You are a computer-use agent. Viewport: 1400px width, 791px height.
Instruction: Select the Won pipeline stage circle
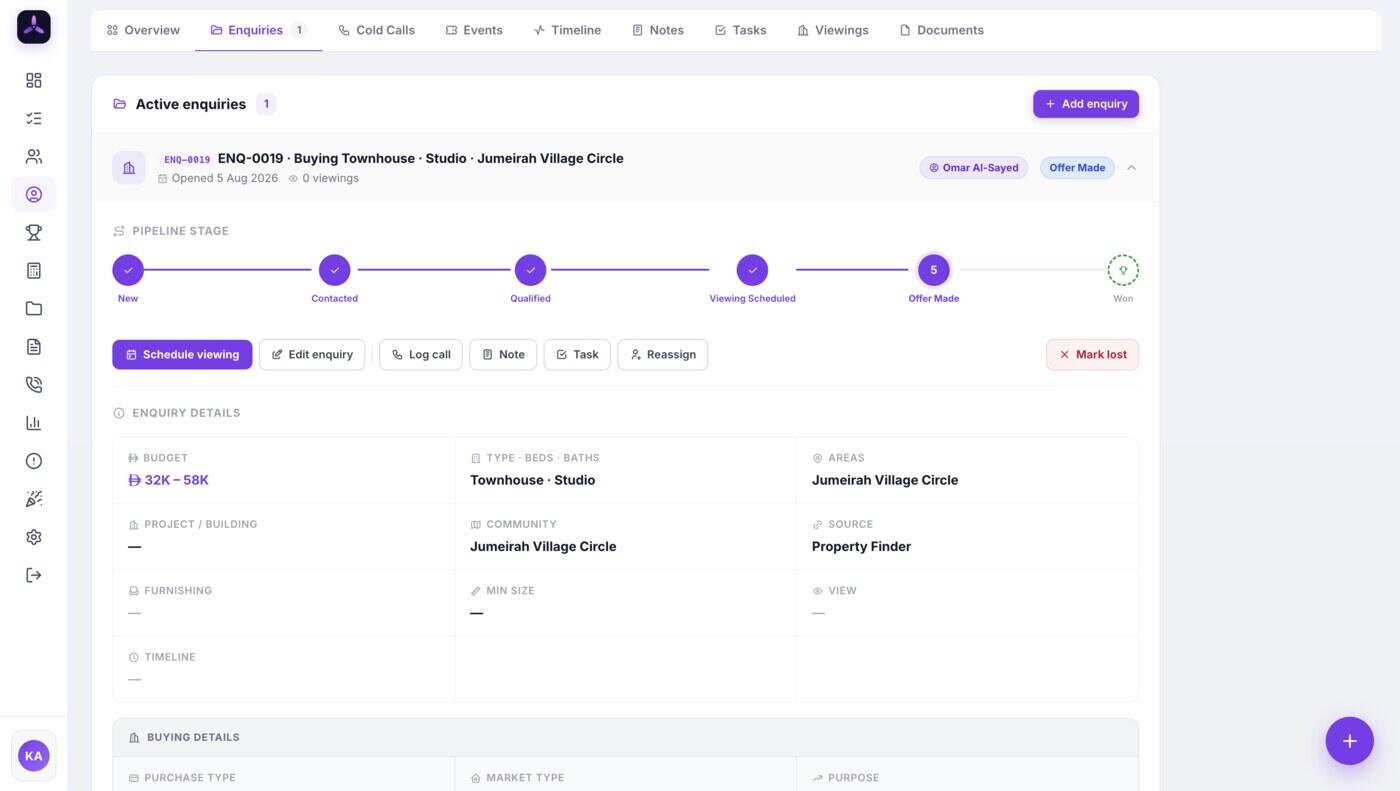[x=1123, y=270]
